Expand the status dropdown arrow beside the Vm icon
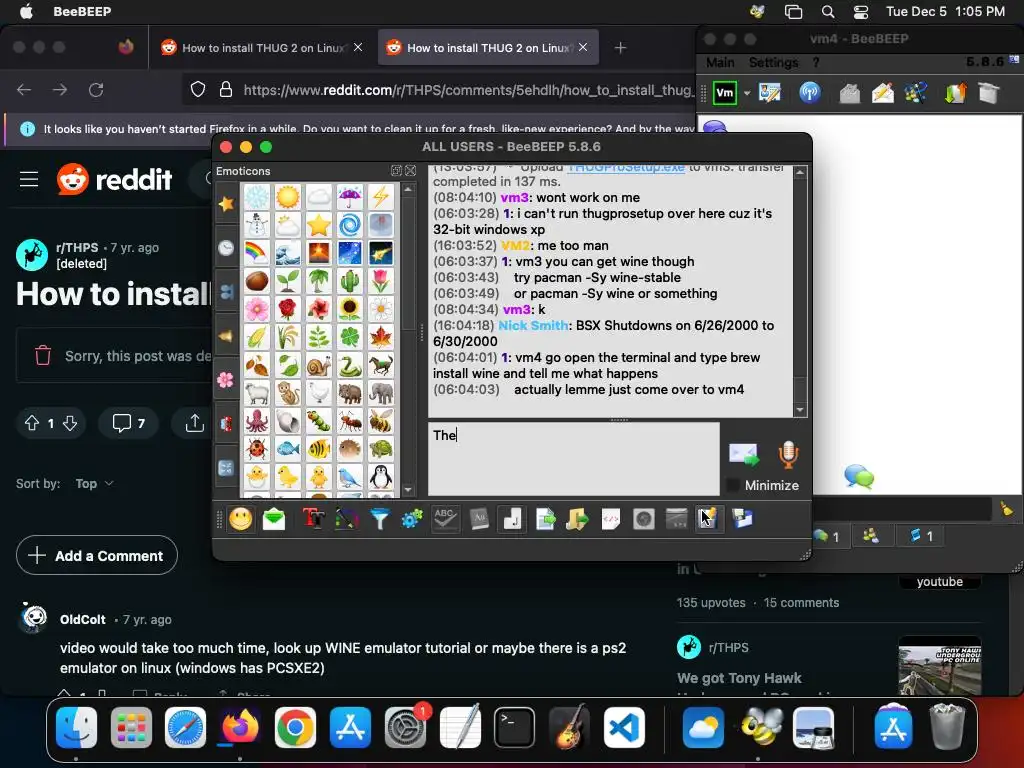The height and width of the screenshot is (768, 1024). pyautogui.click(x=746, y=93)
